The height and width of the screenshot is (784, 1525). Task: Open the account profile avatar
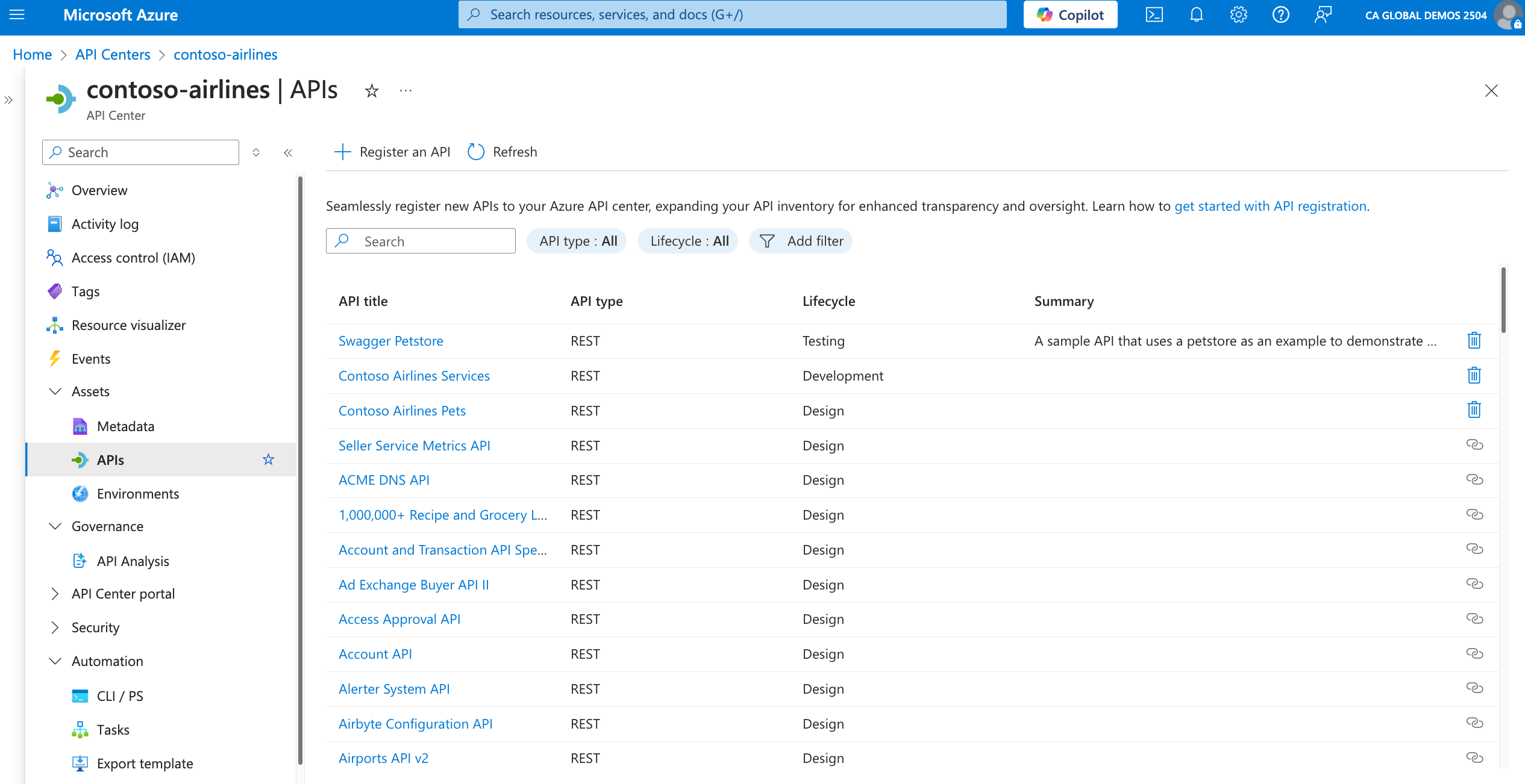pyautogui.click(x=1508, y=15)
